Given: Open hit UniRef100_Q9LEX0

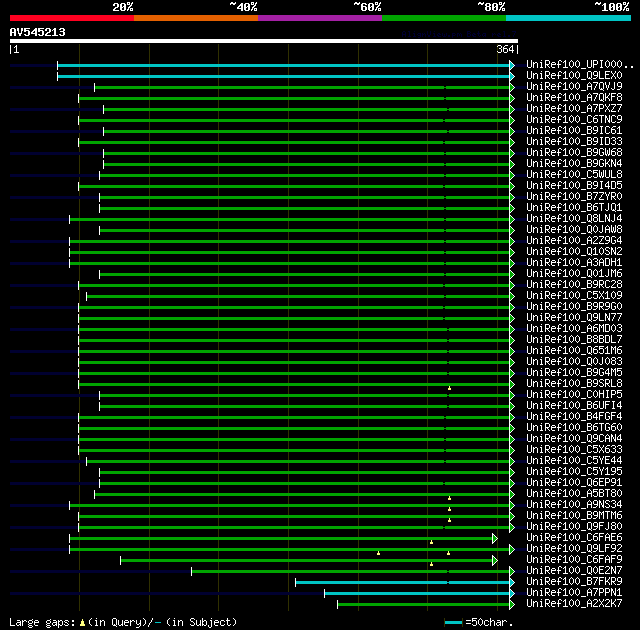Looking at the screenshot, I should [574, 75].
